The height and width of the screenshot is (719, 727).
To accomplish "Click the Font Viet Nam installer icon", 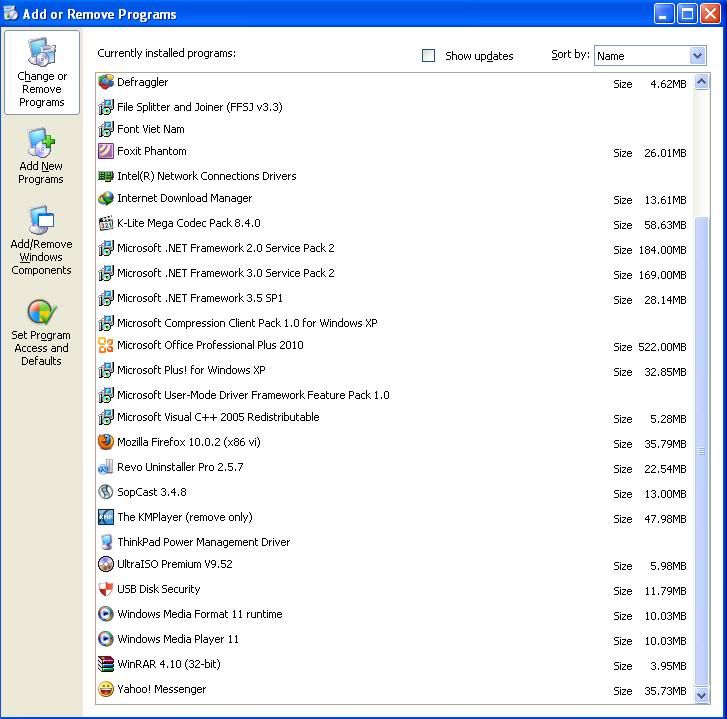I will click(106, 129).
